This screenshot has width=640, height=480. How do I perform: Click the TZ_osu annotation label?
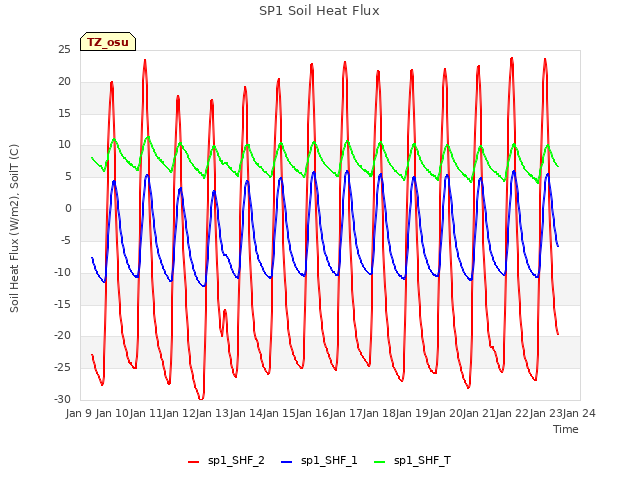[108, 42]
